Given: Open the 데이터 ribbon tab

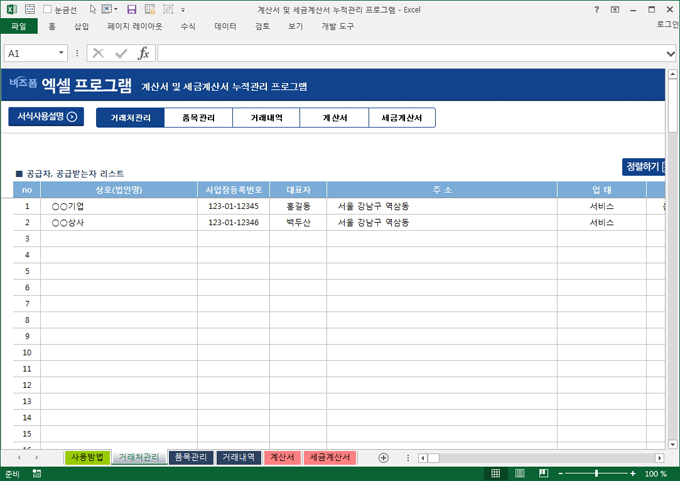Looking at the screenshot, I should [x=226, y=26].
